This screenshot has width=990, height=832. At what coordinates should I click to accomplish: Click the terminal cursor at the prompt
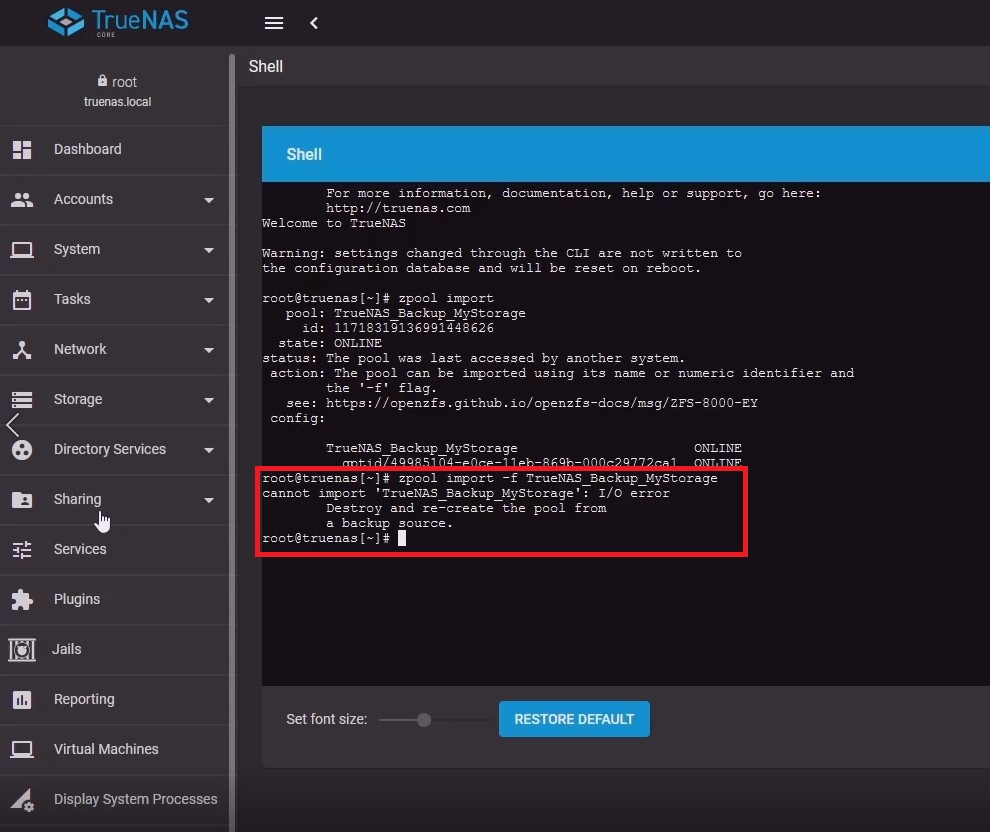coord(402,538)
